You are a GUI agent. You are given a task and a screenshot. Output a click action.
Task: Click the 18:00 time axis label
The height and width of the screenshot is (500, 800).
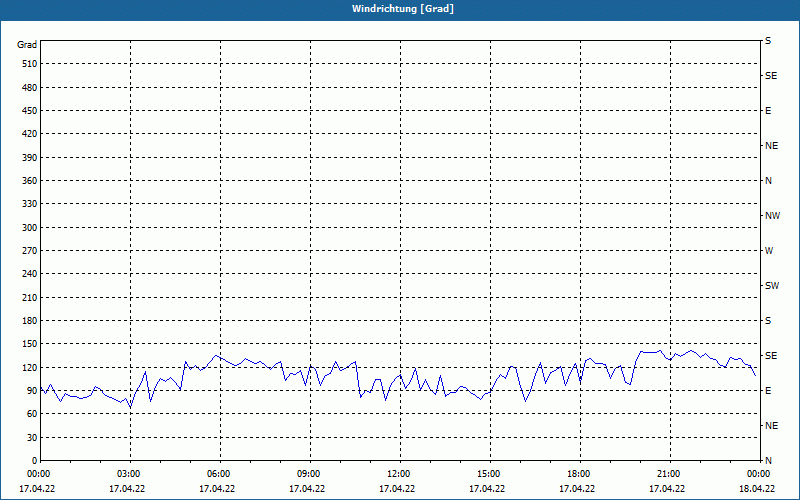580,474
